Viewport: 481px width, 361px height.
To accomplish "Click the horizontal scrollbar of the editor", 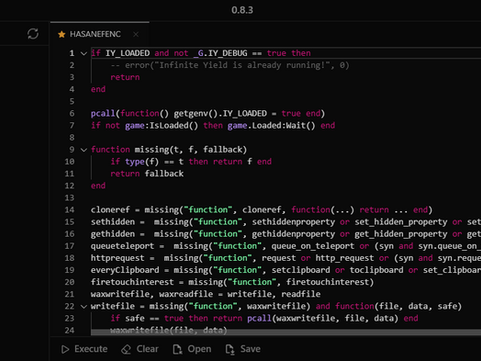I will coord(286,332).
